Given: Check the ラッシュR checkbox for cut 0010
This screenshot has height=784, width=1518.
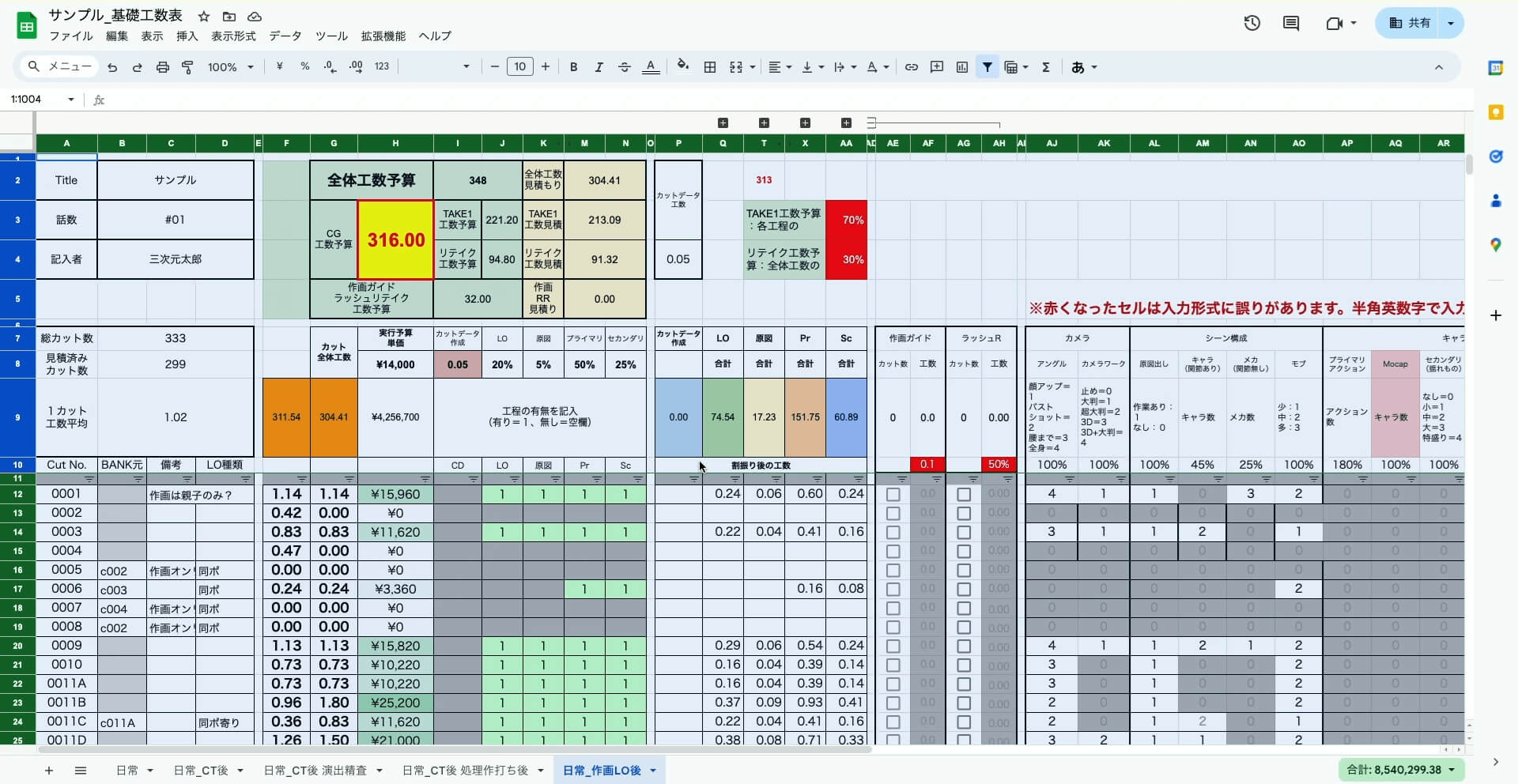Looking at the screenshot, I should [x=964, y=665].
